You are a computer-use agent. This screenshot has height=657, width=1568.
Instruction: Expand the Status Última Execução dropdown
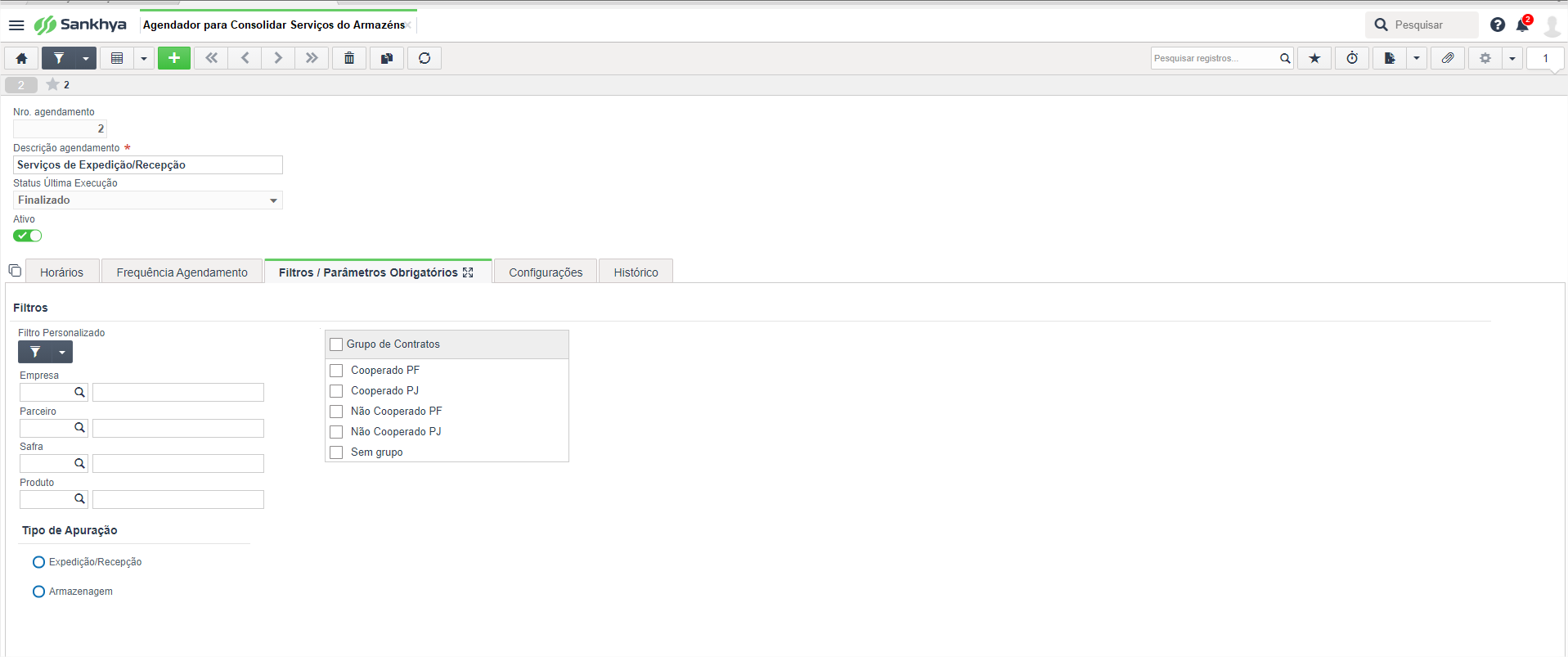point(273,200)
